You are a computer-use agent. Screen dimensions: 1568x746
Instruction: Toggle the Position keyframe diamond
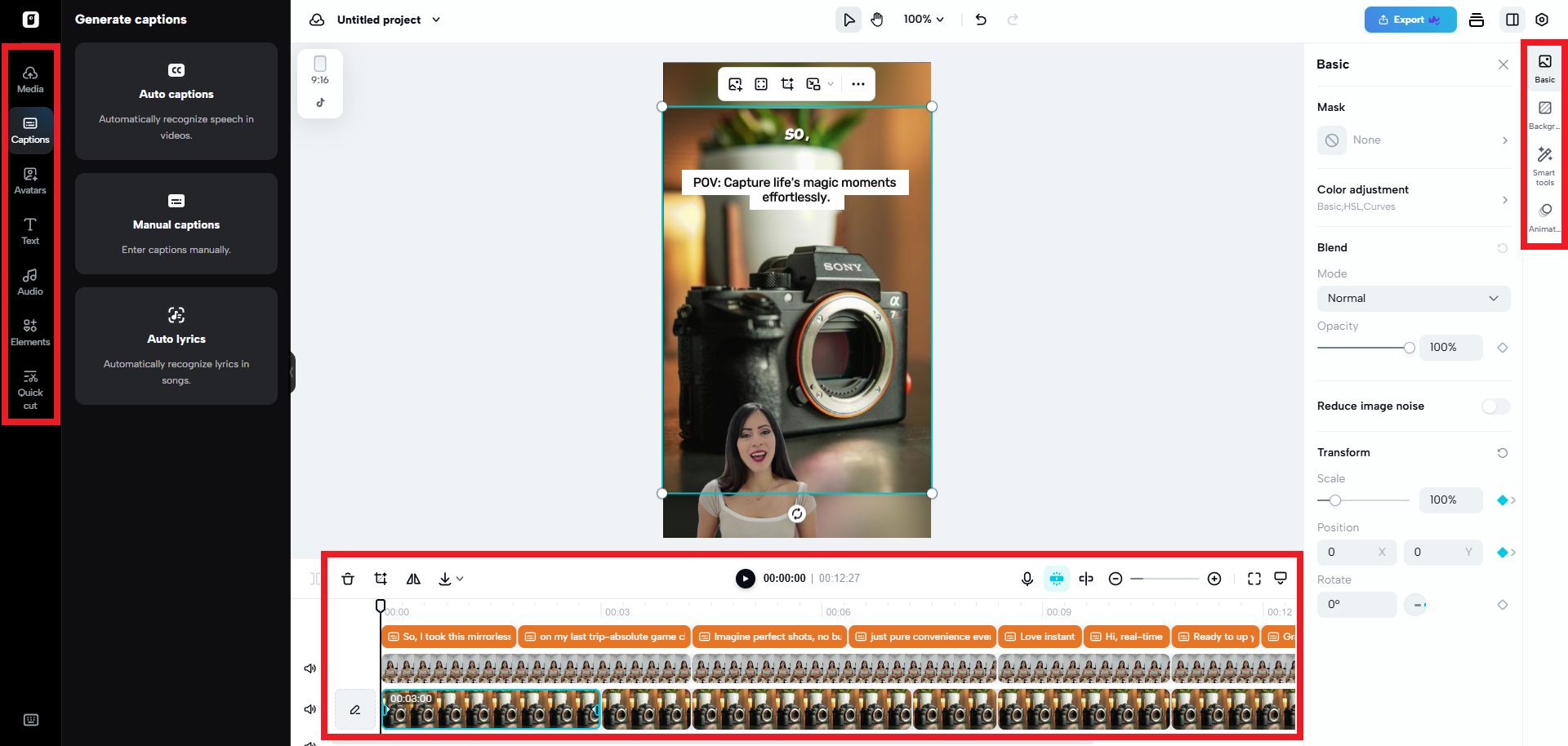(1503, 553)
